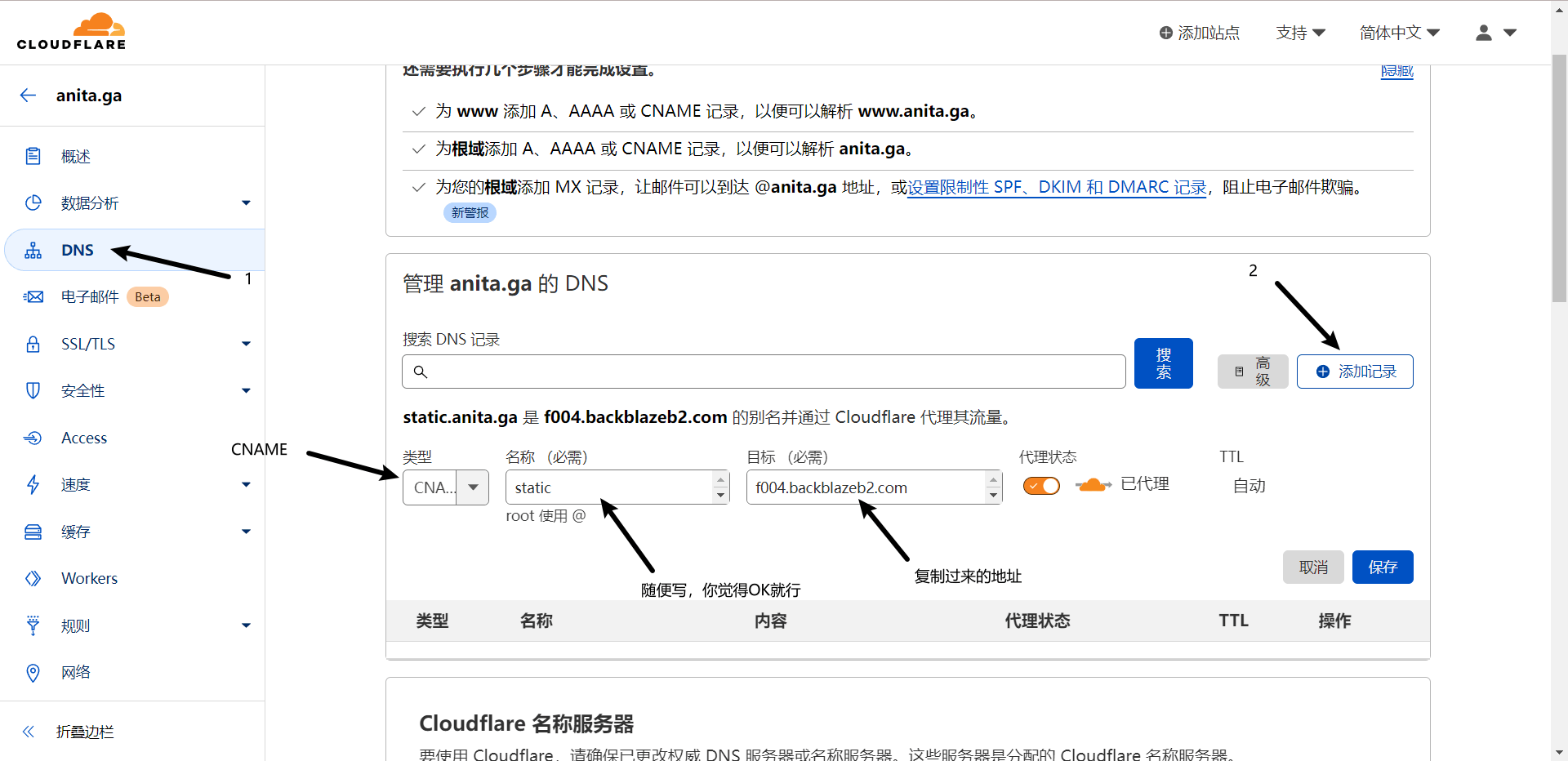Open the 简体中文 language dropdown

pos(1399,33)
